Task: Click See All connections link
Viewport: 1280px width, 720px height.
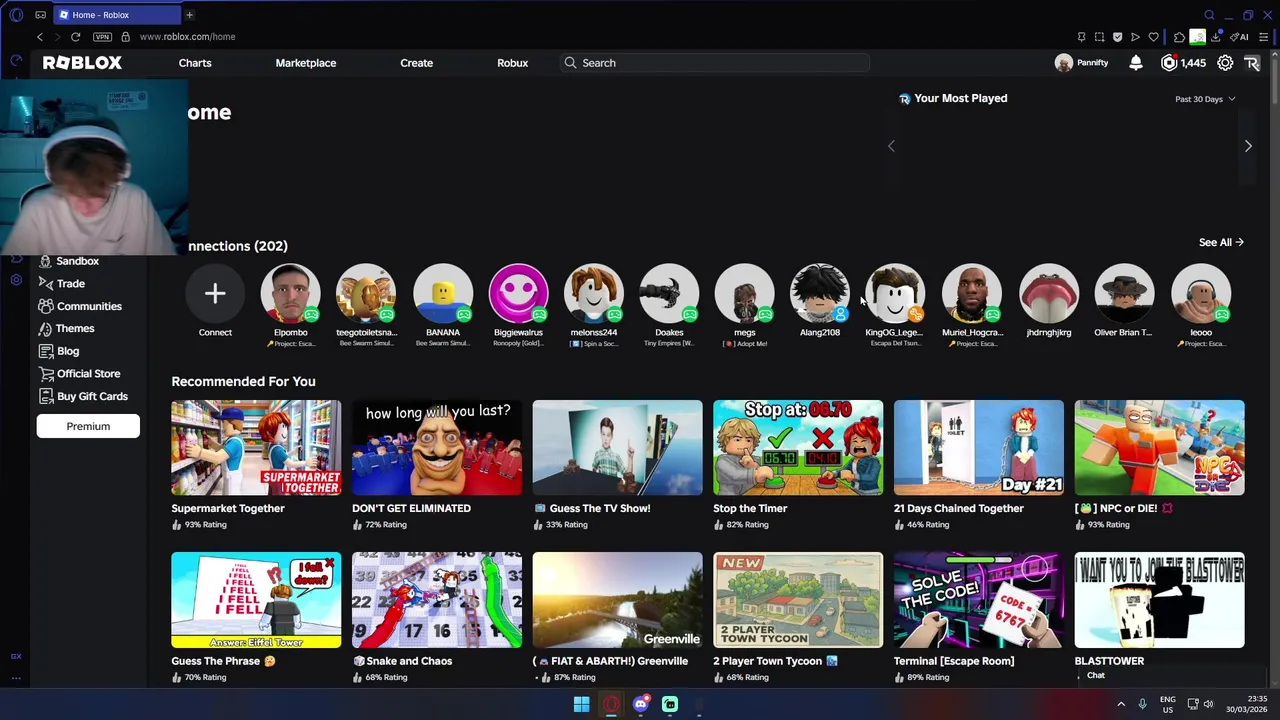Action: 1221,242
